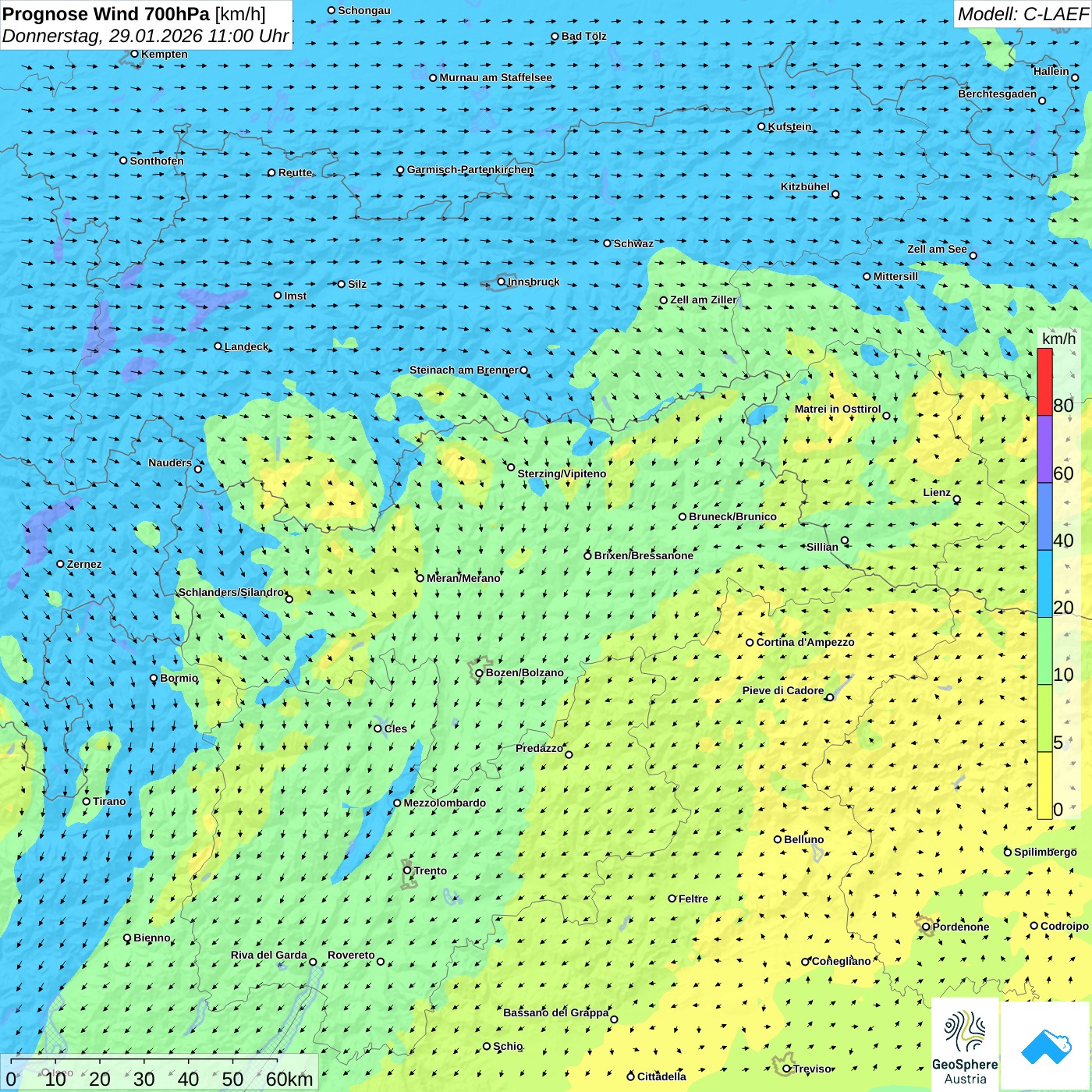Click the 'Murnau am Staffelsee' label
This screenshot has height=1092, width=1092.
(x=495, y=77)
